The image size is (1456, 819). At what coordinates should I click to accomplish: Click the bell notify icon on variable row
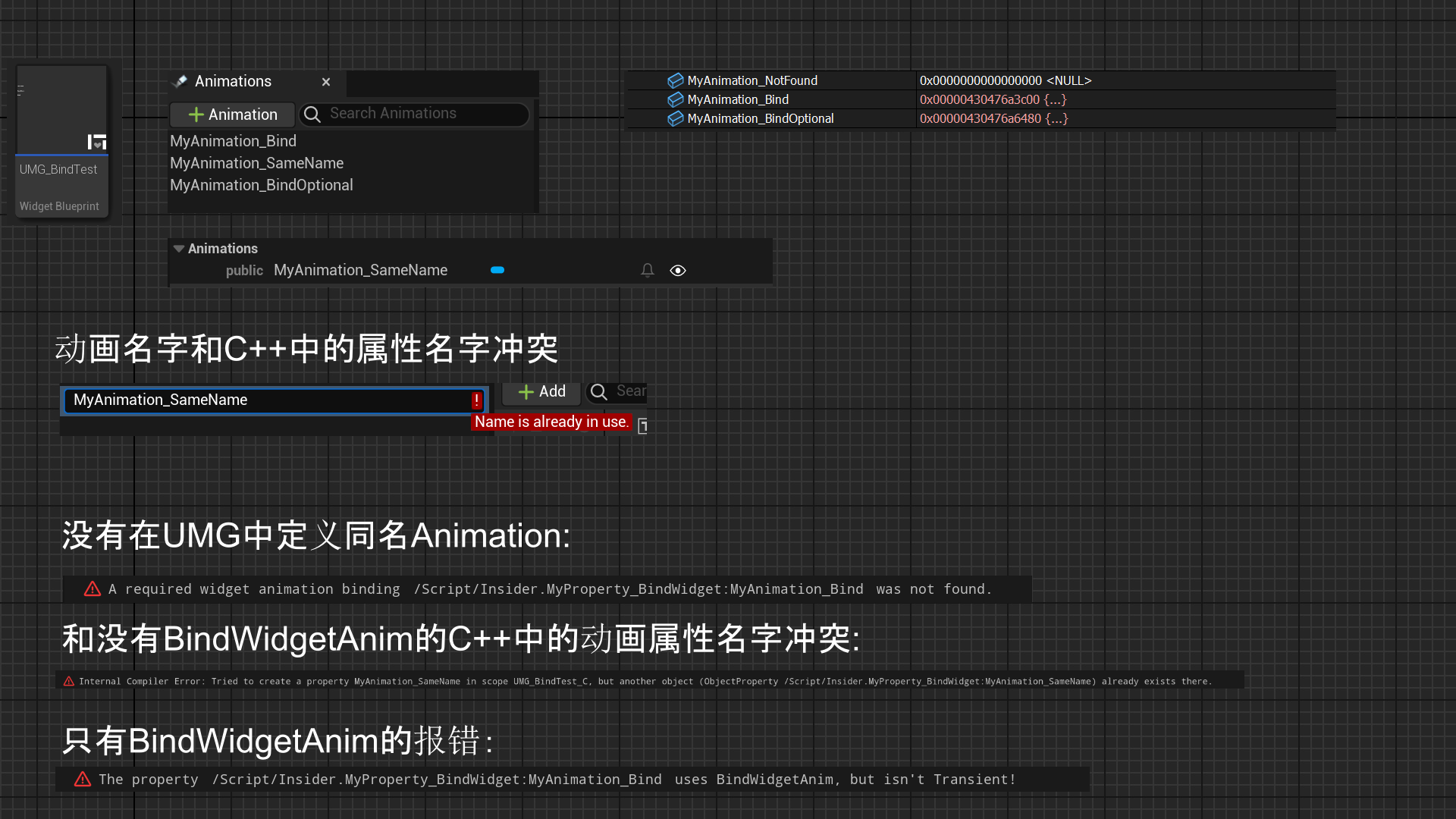pos(648,270)
